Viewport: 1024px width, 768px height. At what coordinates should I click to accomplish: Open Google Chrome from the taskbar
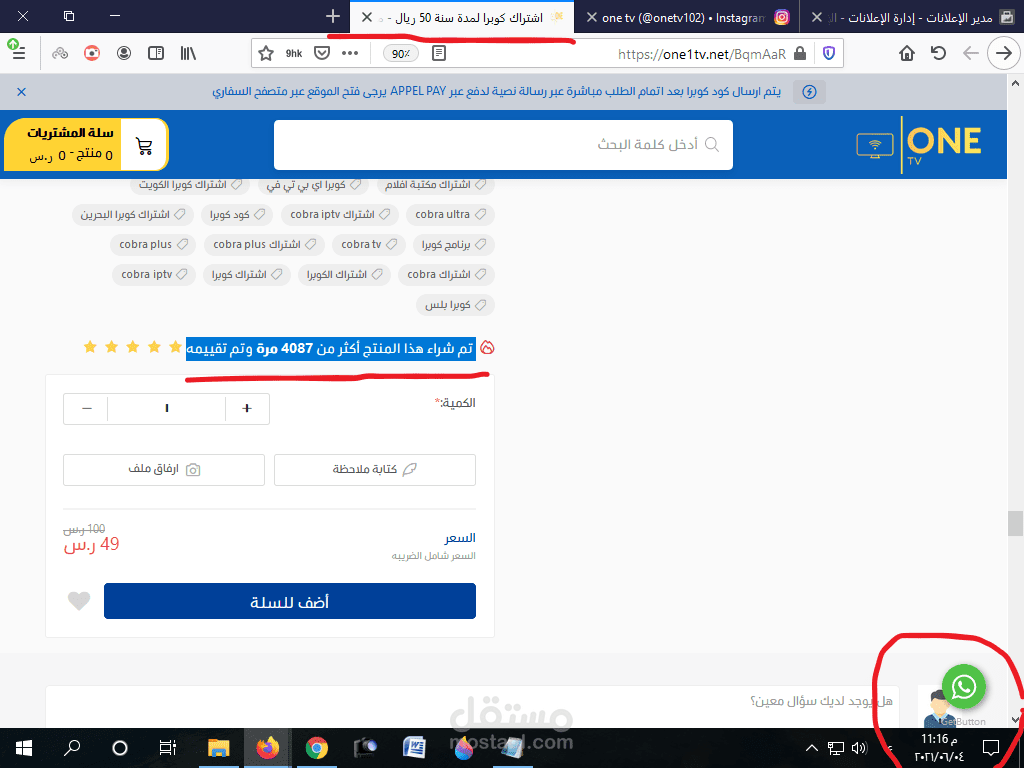(x=317, y=748)
